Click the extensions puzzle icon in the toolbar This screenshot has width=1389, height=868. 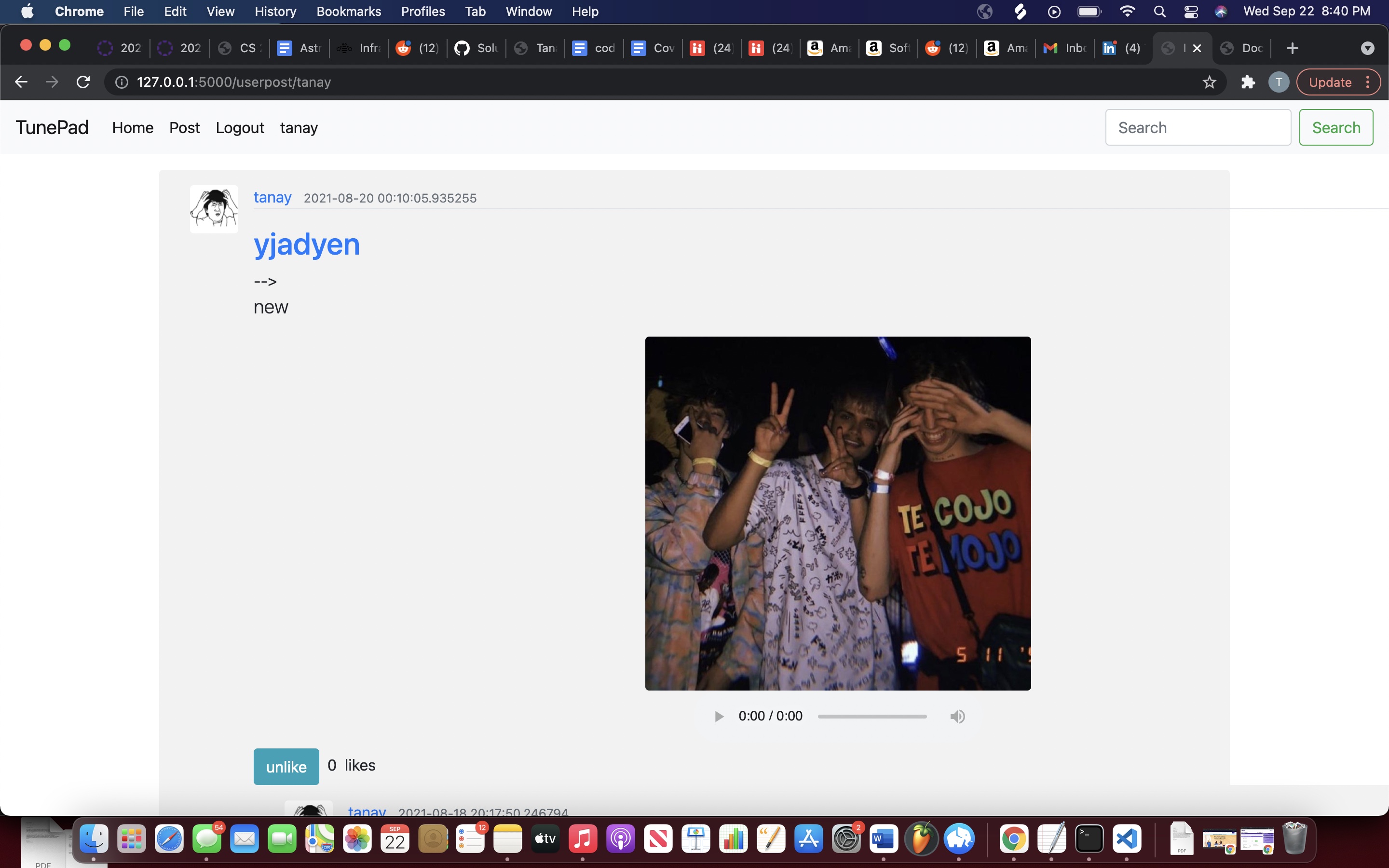1248,81
